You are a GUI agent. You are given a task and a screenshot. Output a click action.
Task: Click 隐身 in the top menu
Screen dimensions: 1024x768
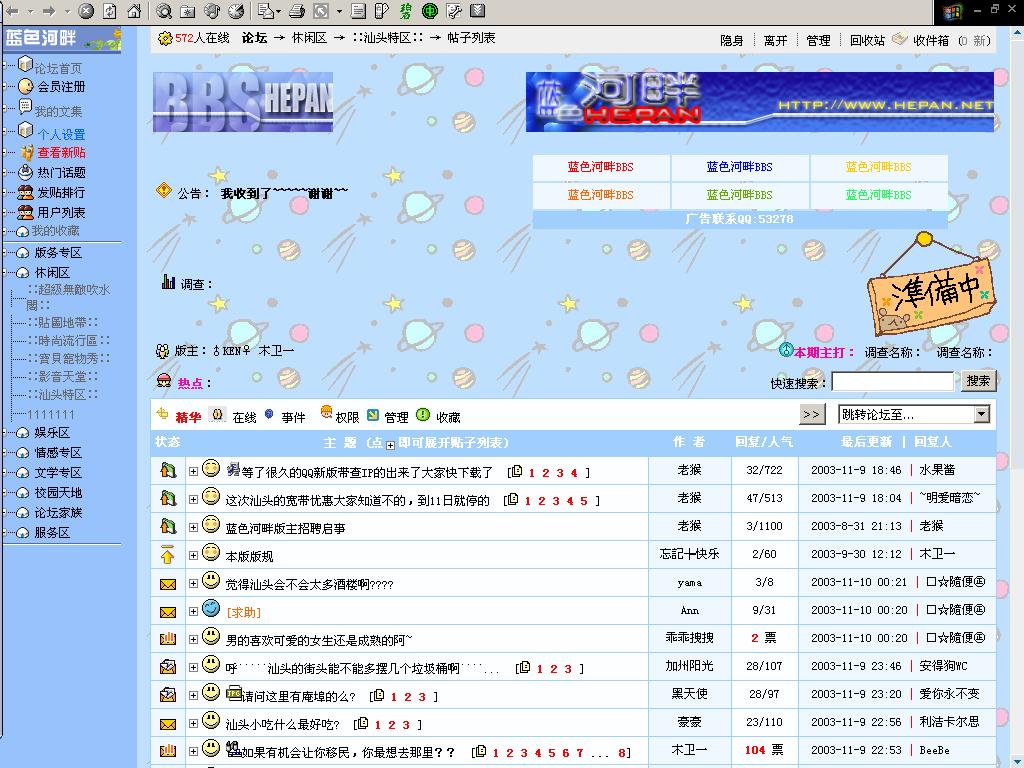click(731, 40)
